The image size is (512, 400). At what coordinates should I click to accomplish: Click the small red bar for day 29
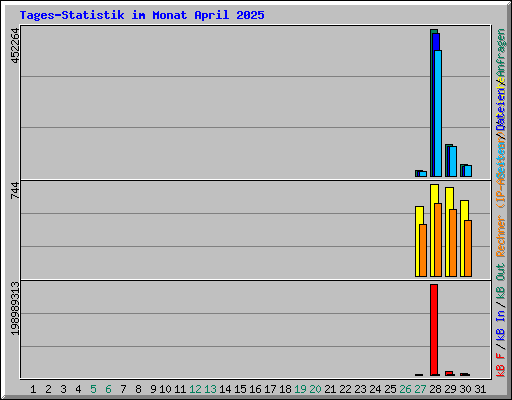tap(449, 373)
